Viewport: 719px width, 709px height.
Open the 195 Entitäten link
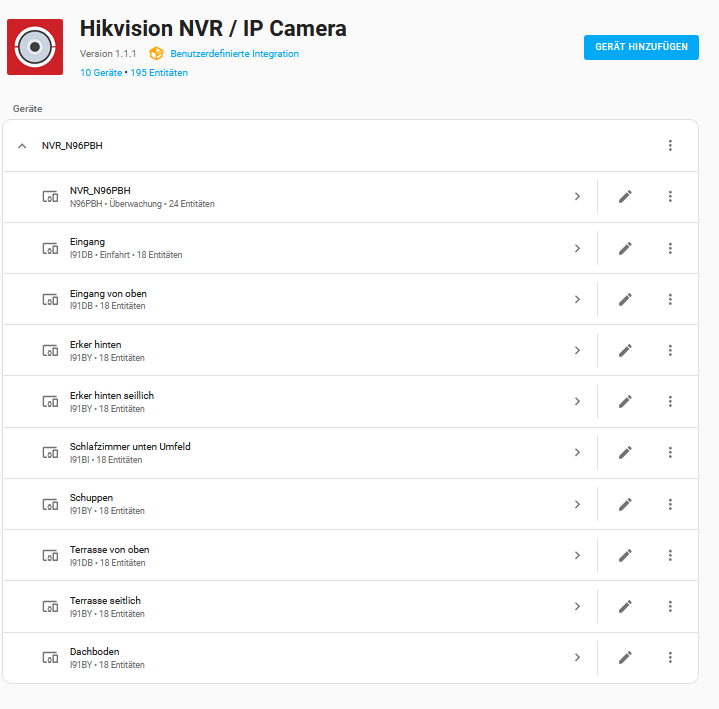159,73
